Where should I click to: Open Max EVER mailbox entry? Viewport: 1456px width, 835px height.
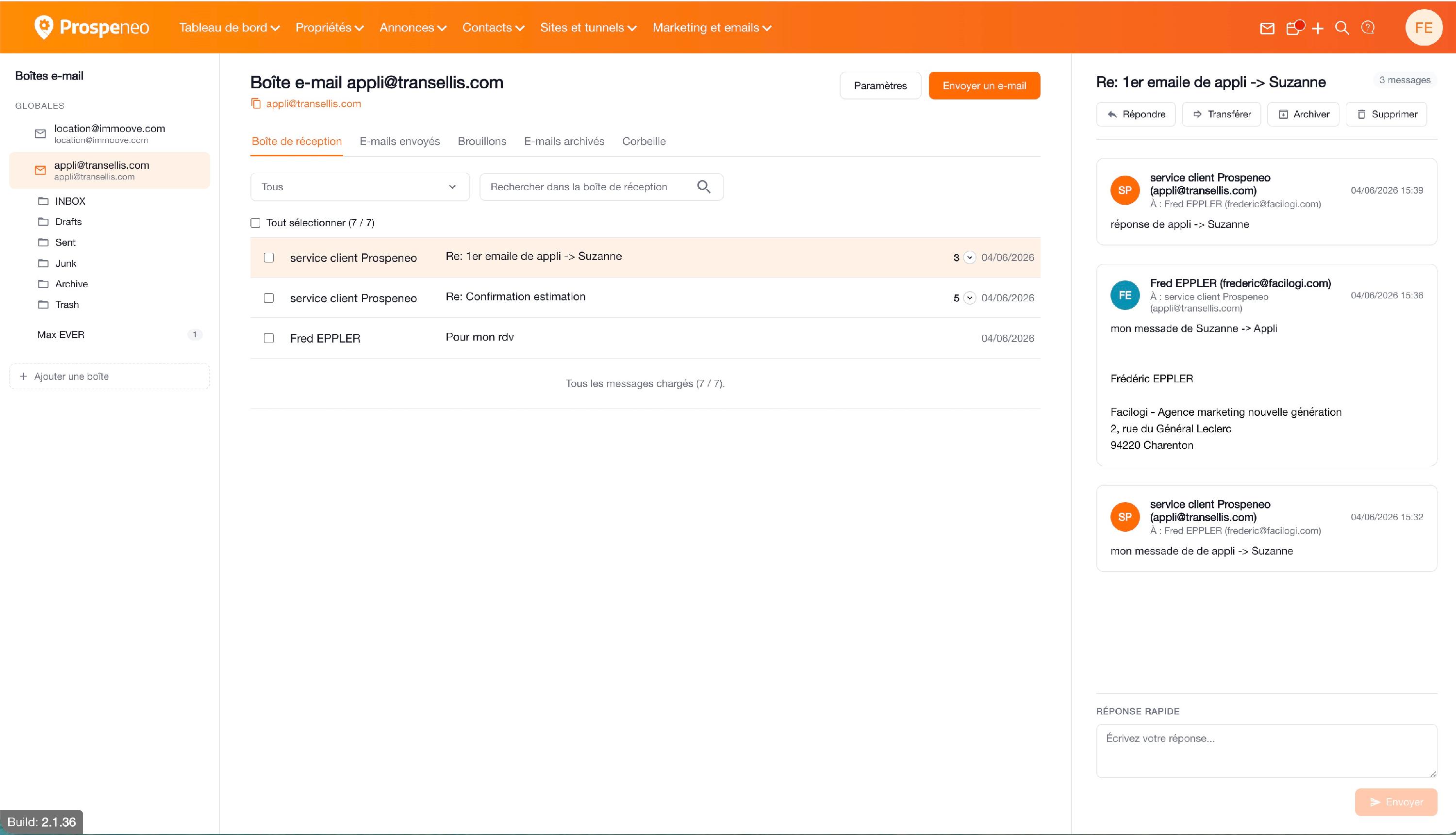[109, 334]
